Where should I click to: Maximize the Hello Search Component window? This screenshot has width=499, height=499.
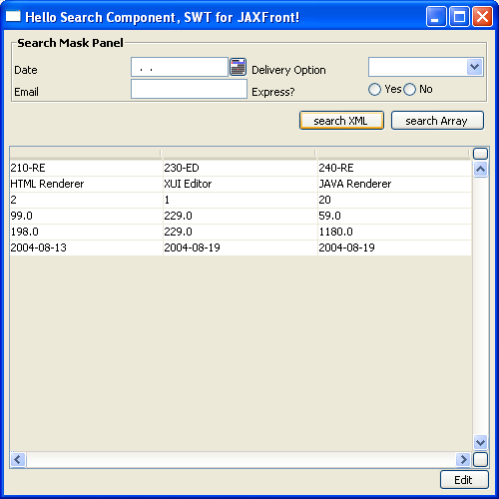coord(459,17)
